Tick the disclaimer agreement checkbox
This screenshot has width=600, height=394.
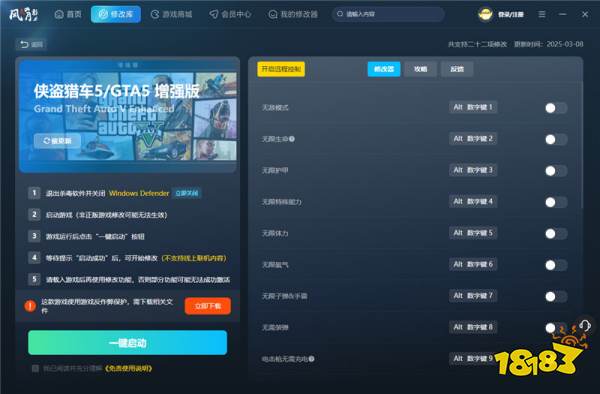(x=35, y=368)
